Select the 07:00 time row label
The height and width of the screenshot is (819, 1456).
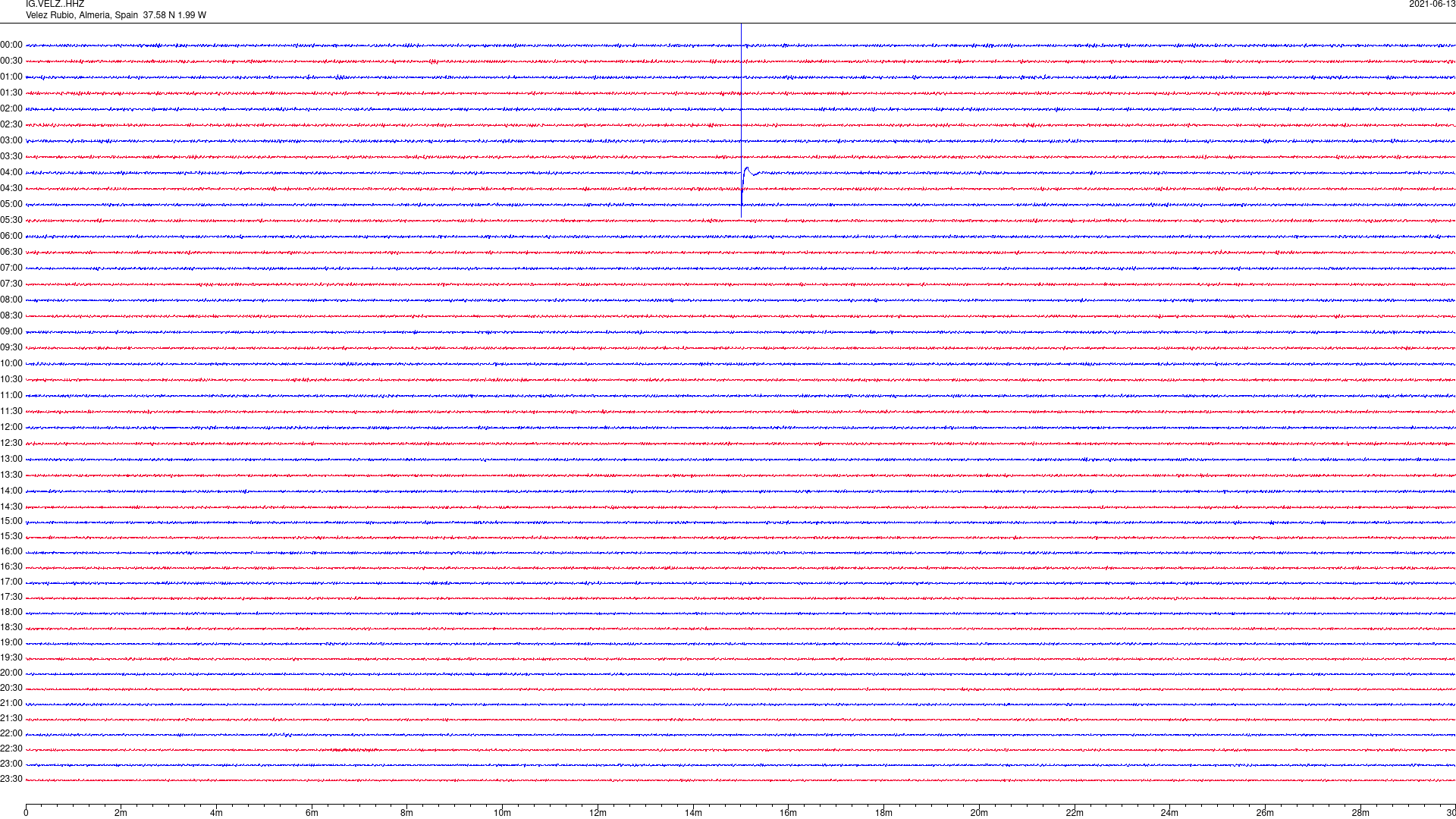[x=11, y=268]
